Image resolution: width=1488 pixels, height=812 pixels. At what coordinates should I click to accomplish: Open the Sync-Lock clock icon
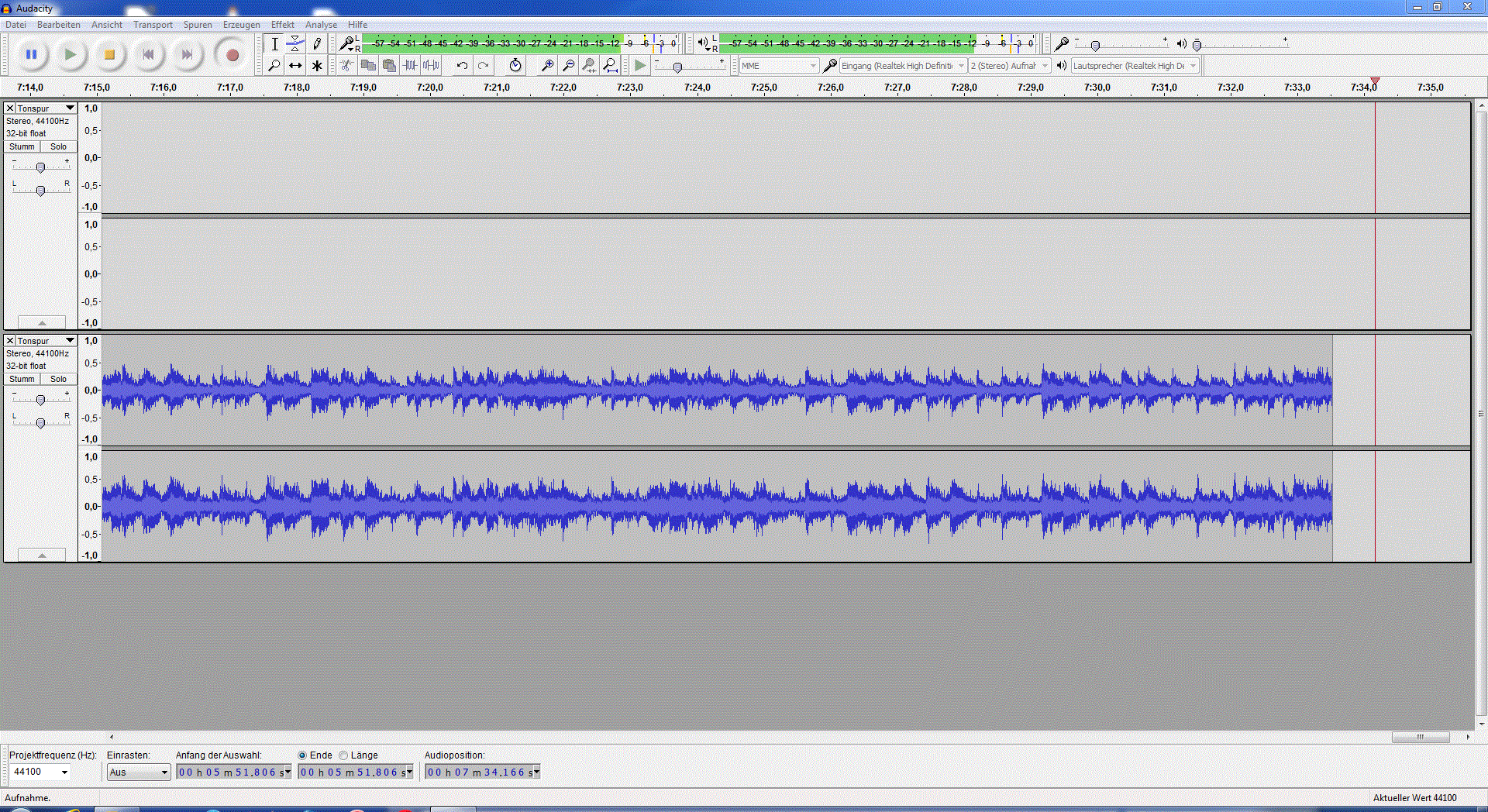coord(515,66)
